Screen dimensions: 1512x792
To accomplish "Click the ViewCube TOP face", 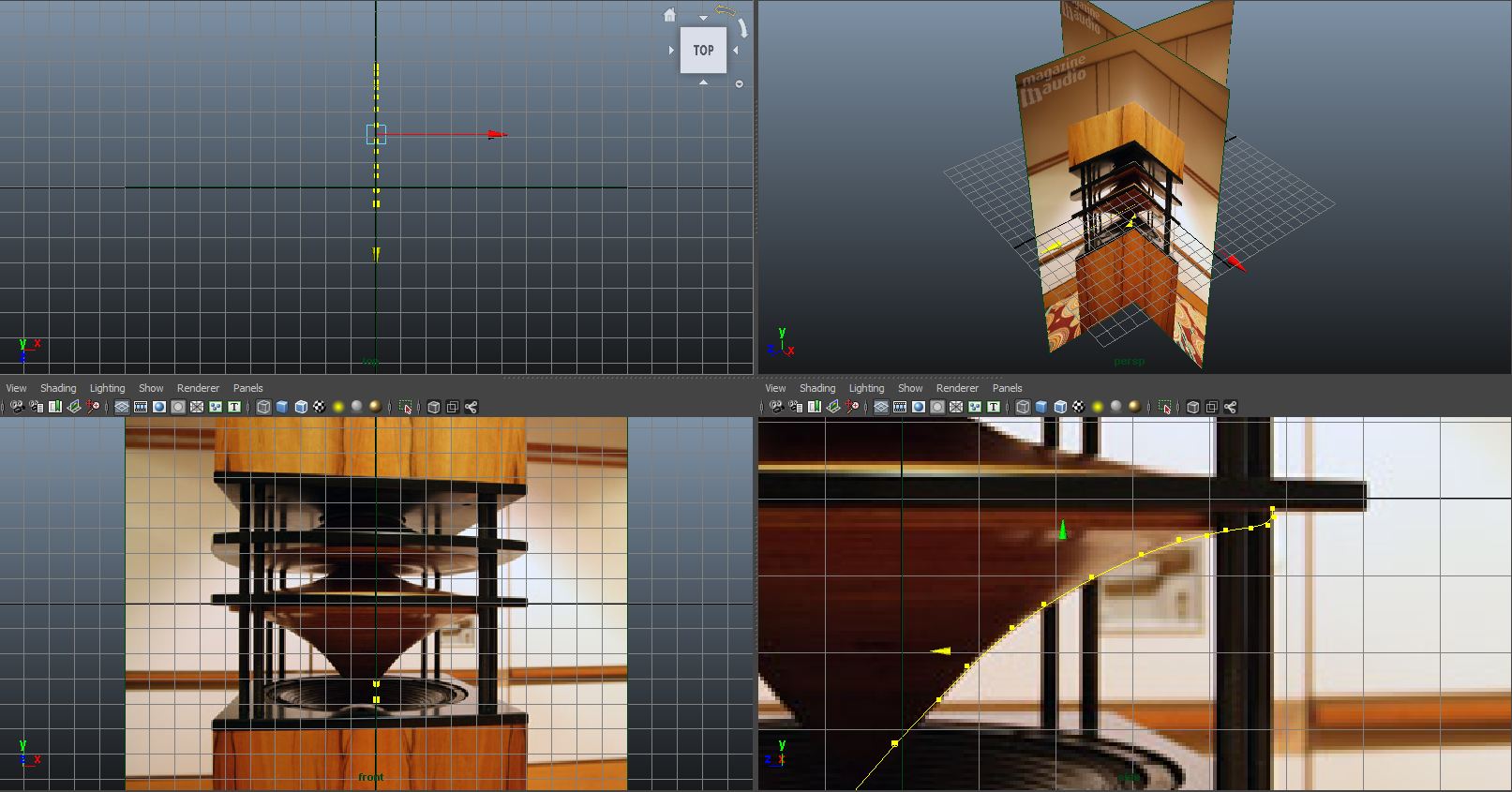I will (x=703, y=51).
